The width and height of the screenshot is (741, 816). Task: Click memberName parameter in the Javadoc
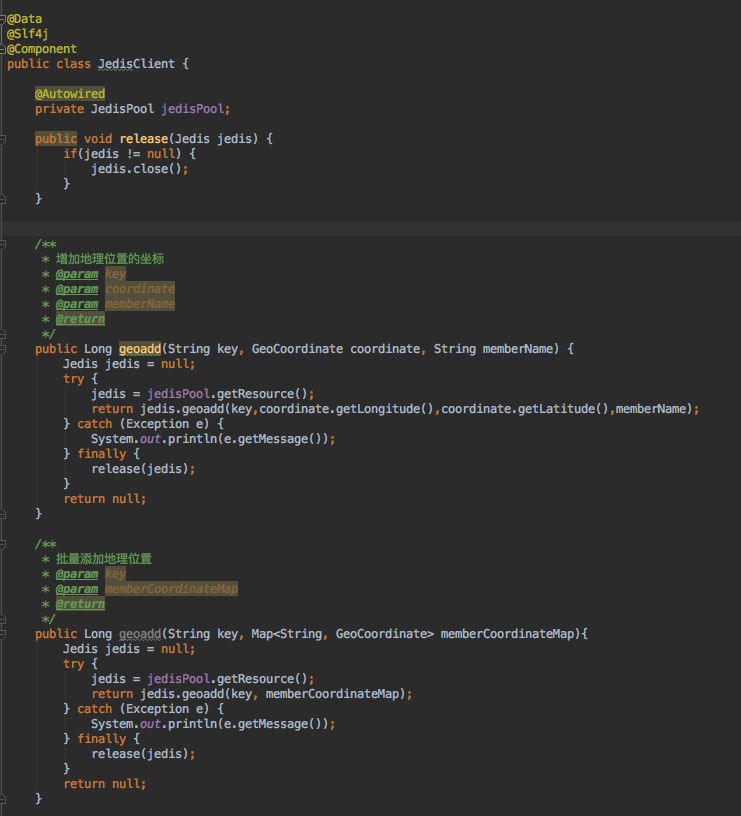(x=140, y=304)
